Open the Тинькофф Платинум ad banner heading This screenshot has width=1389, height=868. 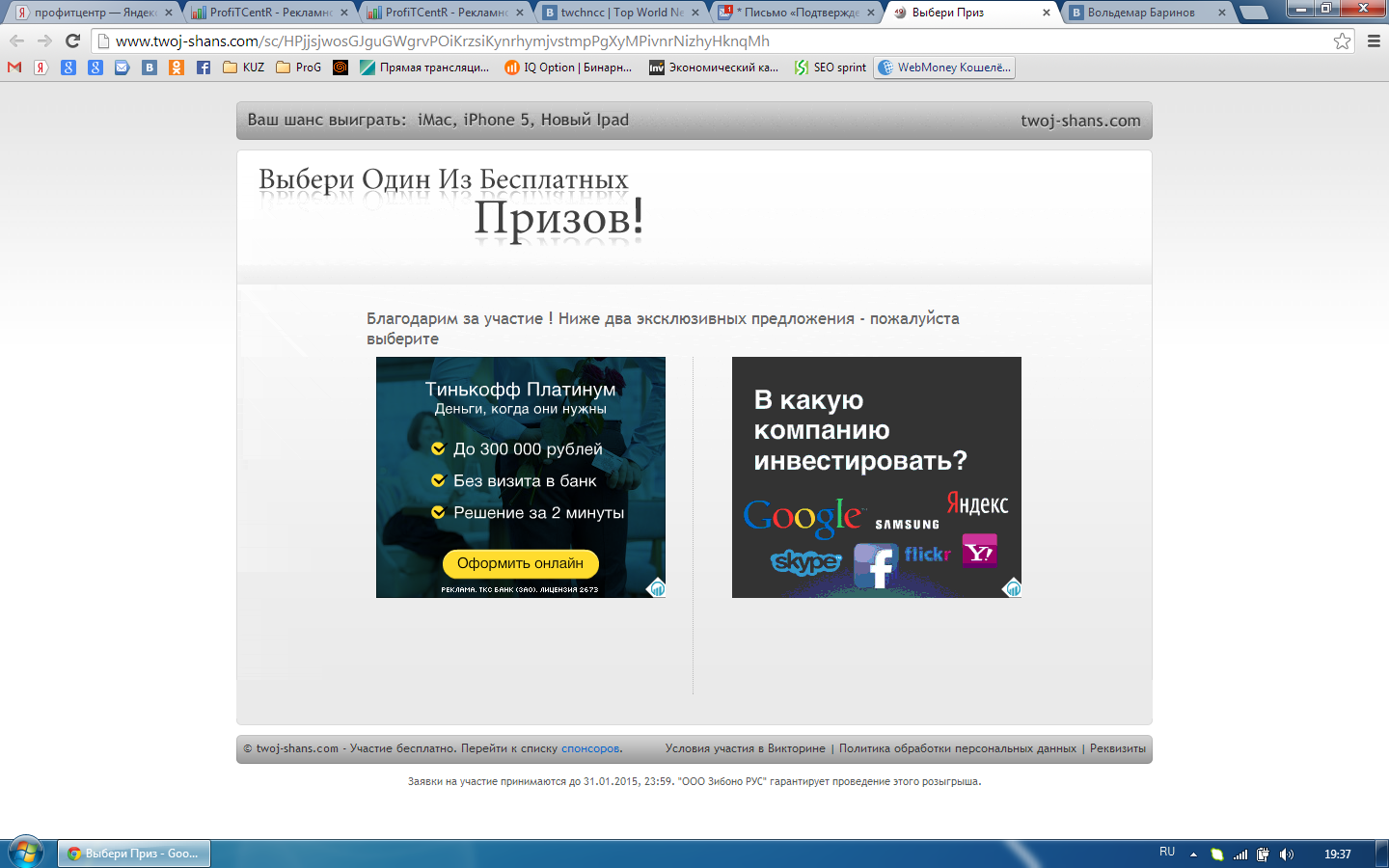click(520, 389)
